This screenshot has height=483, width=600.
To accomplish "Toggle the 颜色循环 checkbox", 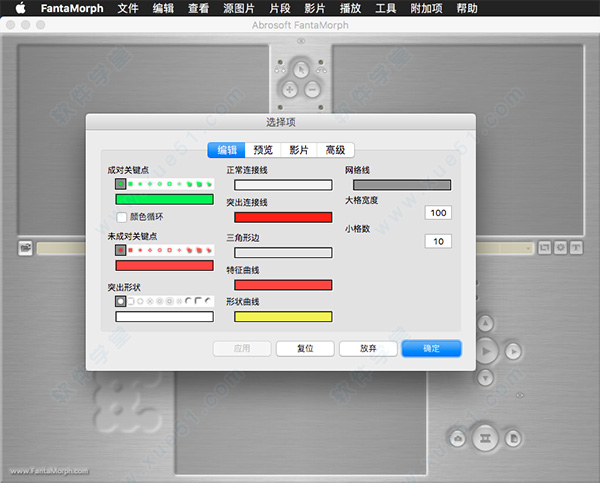I will pyautogui.click(x=121, y=217).
